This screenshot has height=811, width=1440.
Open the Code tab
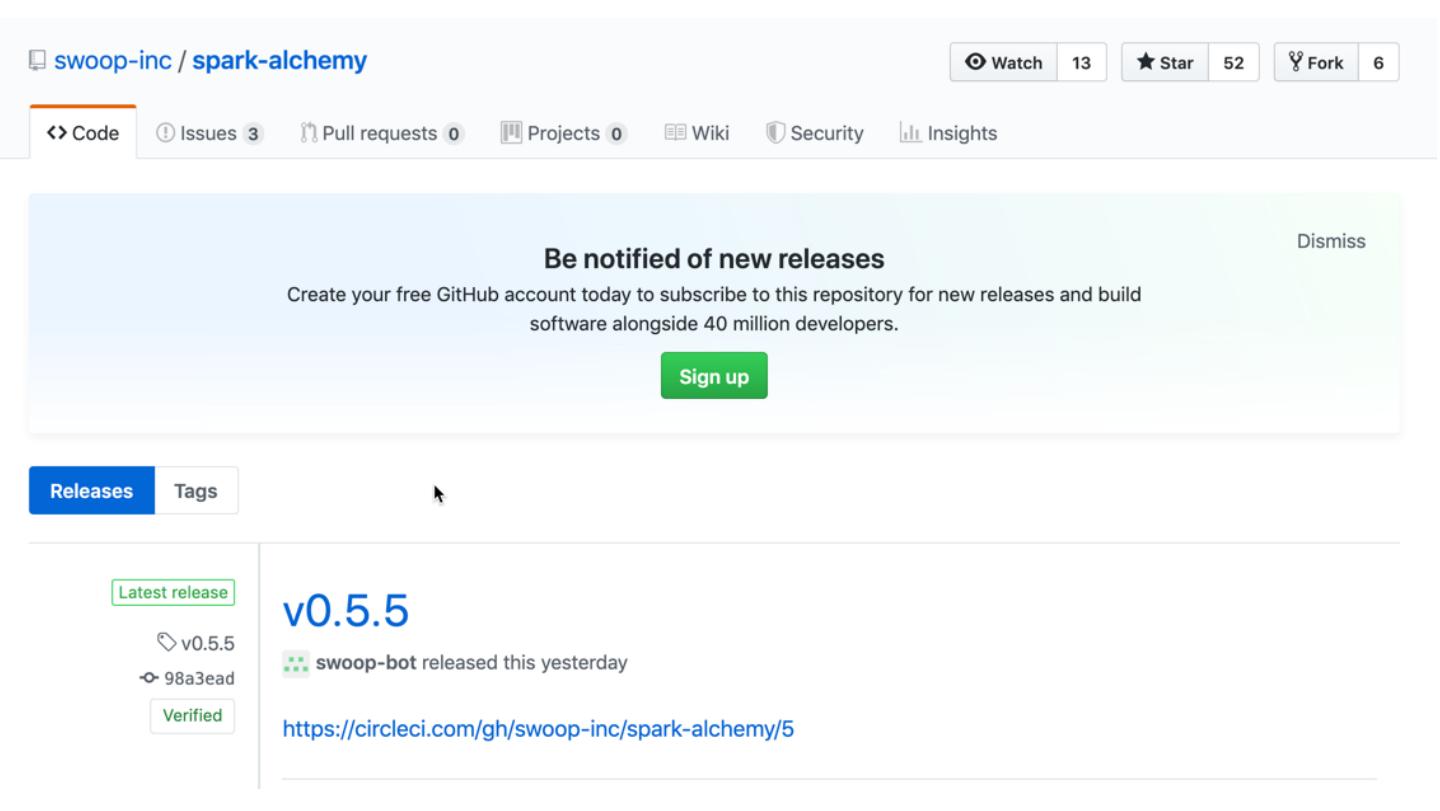(x=84, y=133)
